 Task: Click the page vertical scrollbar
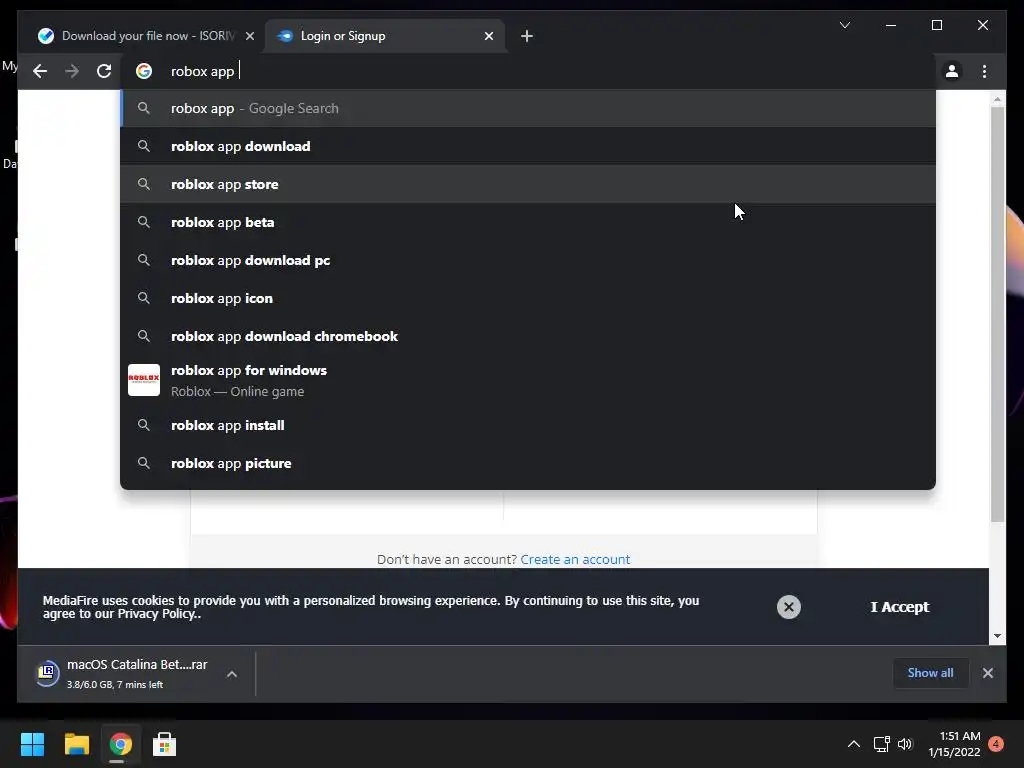coord(997,313)
